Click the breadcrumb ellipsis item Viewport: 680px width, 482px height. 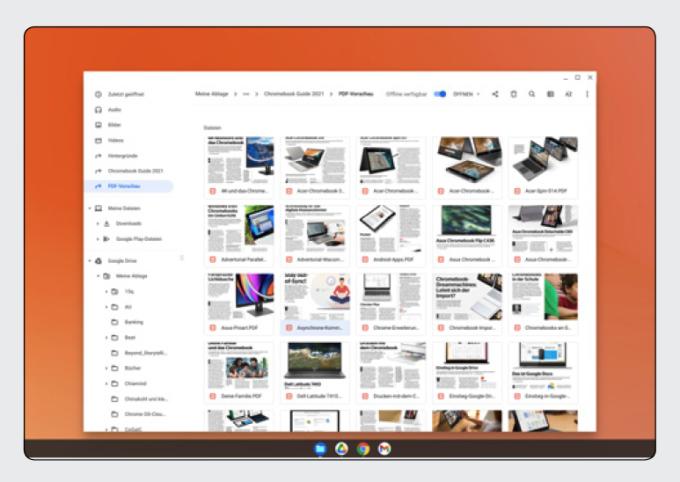(x=246, y=94)
